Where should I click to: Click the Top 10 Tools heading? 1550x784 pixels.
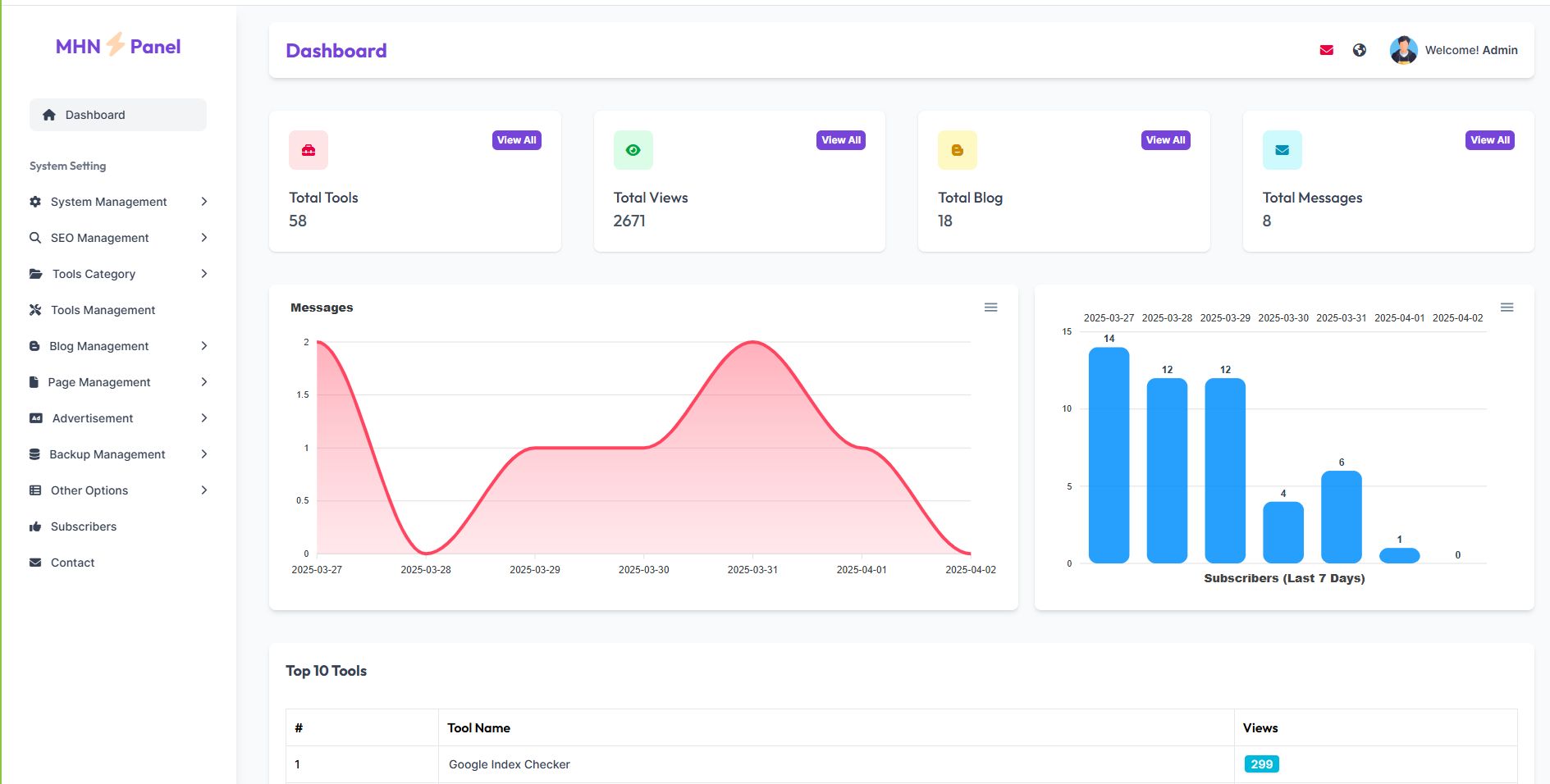coord(326,671)
